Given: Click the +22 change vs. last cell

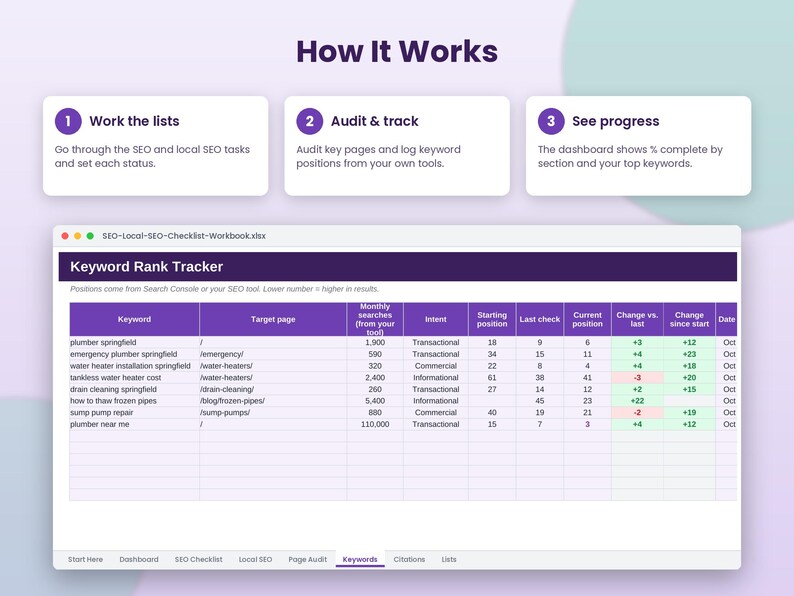Looking at the screenshot, I should (637, 401).
